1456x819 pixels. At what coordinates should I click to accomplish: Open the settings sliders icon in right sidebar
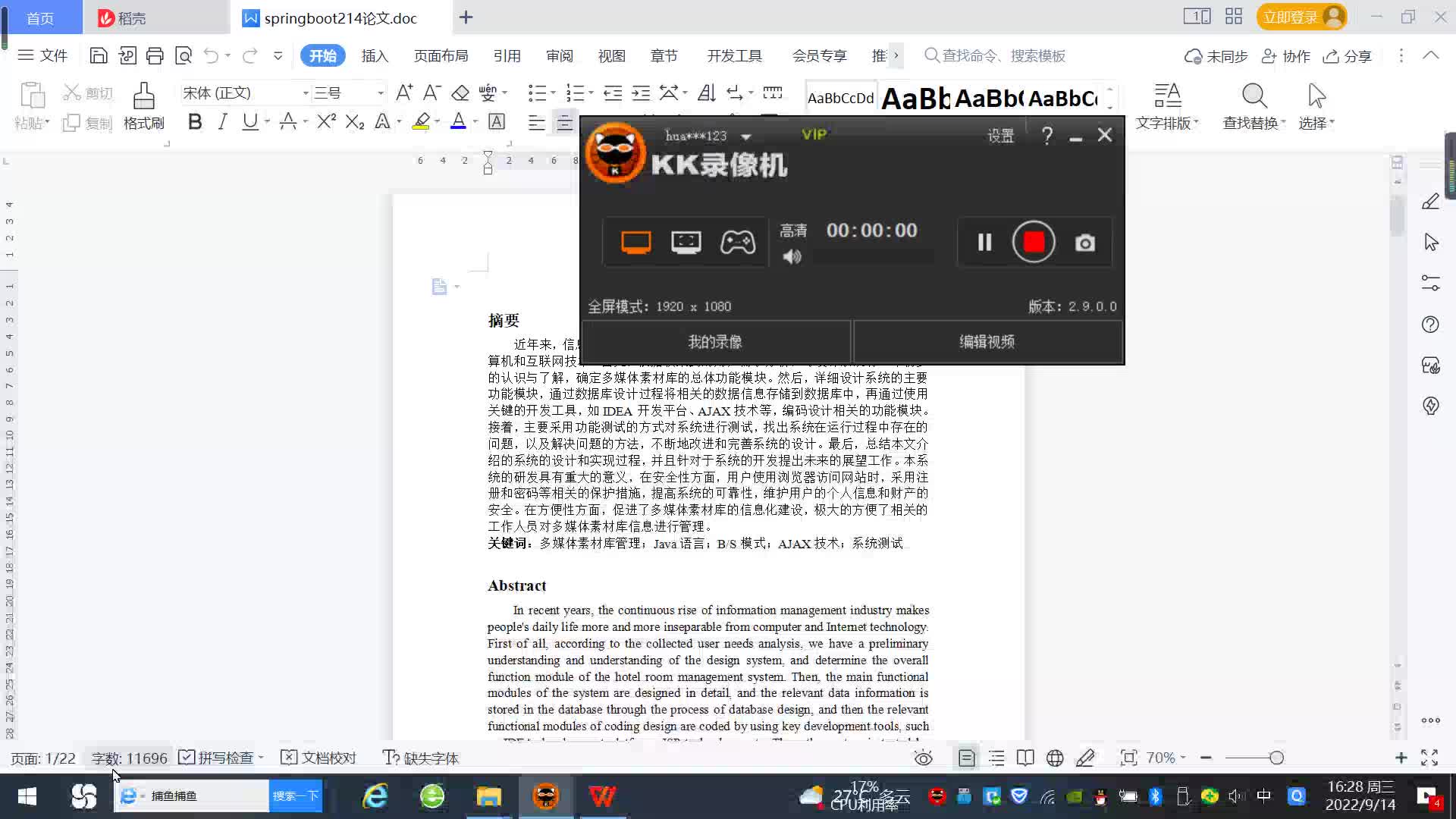1430,283
